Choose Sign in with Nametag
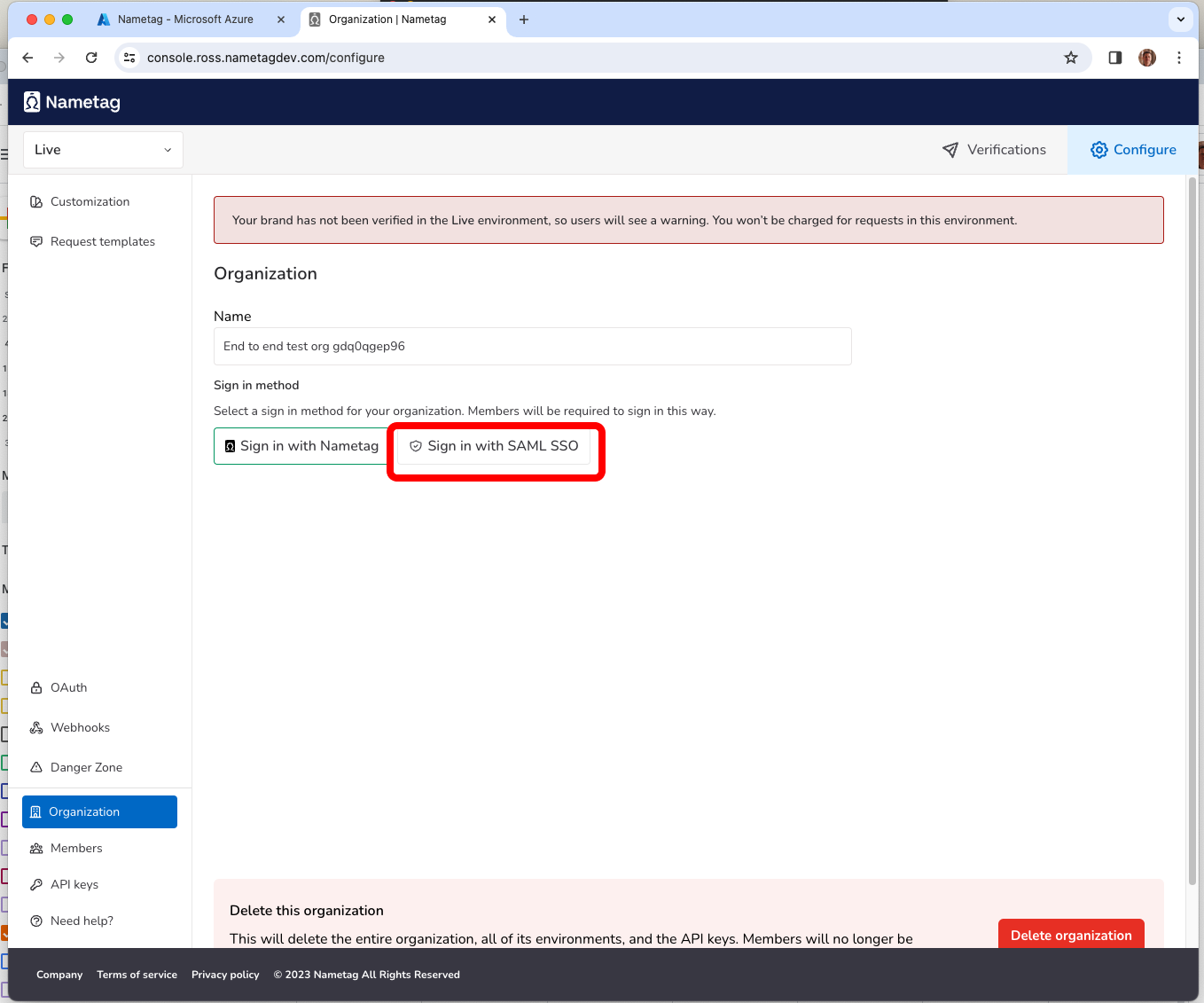 click(x=301, y=446)
